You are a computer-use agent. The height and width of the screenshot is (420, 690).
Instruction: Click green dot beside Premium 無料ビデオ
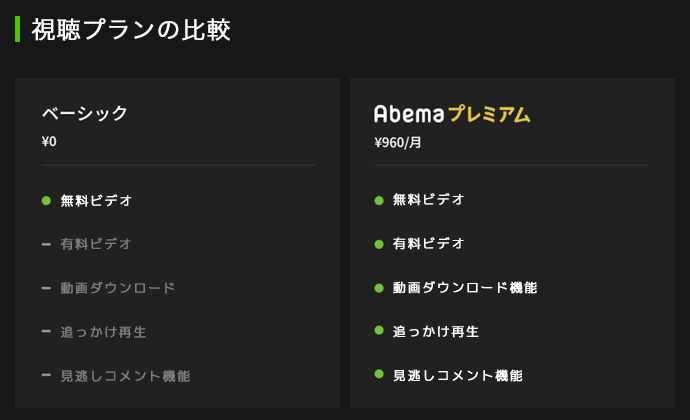379,201
